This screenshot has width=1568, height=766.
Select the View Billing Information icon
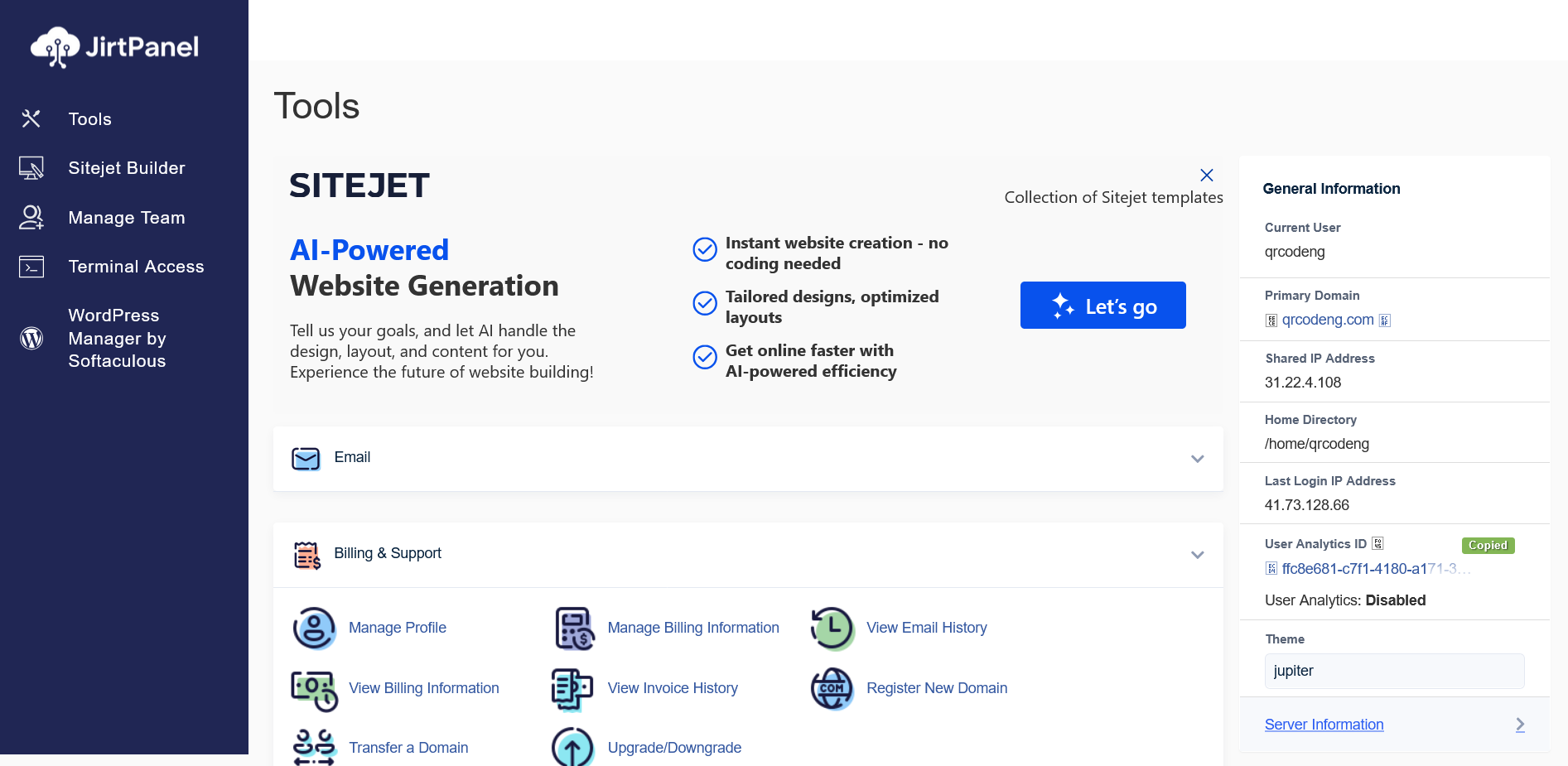[314, 689]
